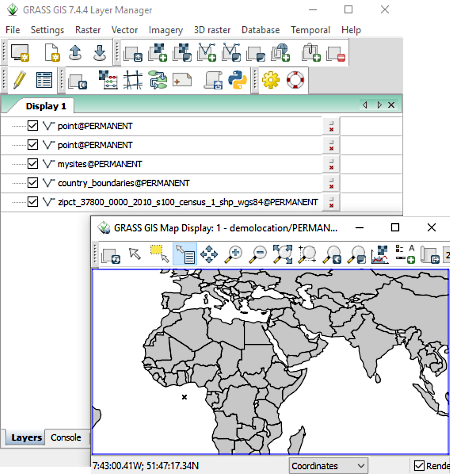
Task: Select the Pan tool in Map Display
Action: tap(209, 254)
